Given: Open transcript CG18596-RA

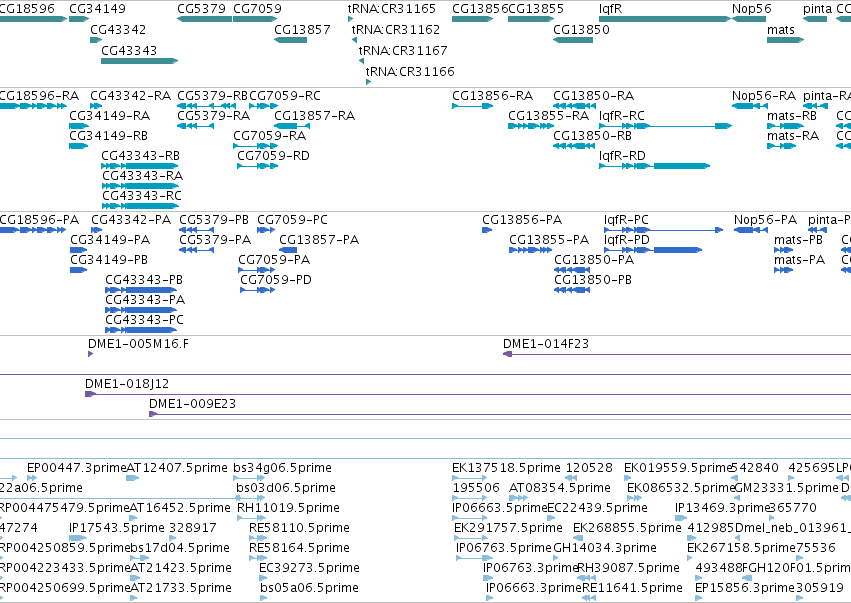Looking at the screenshot, I should [x=34, y=106].
